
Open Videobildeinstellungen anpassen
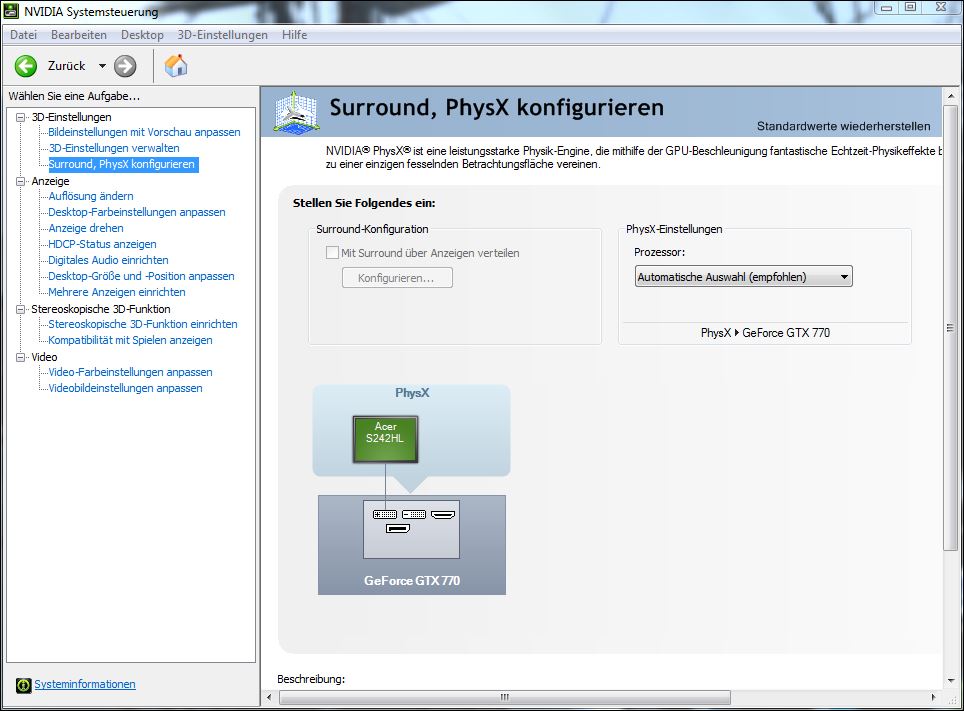125,388
